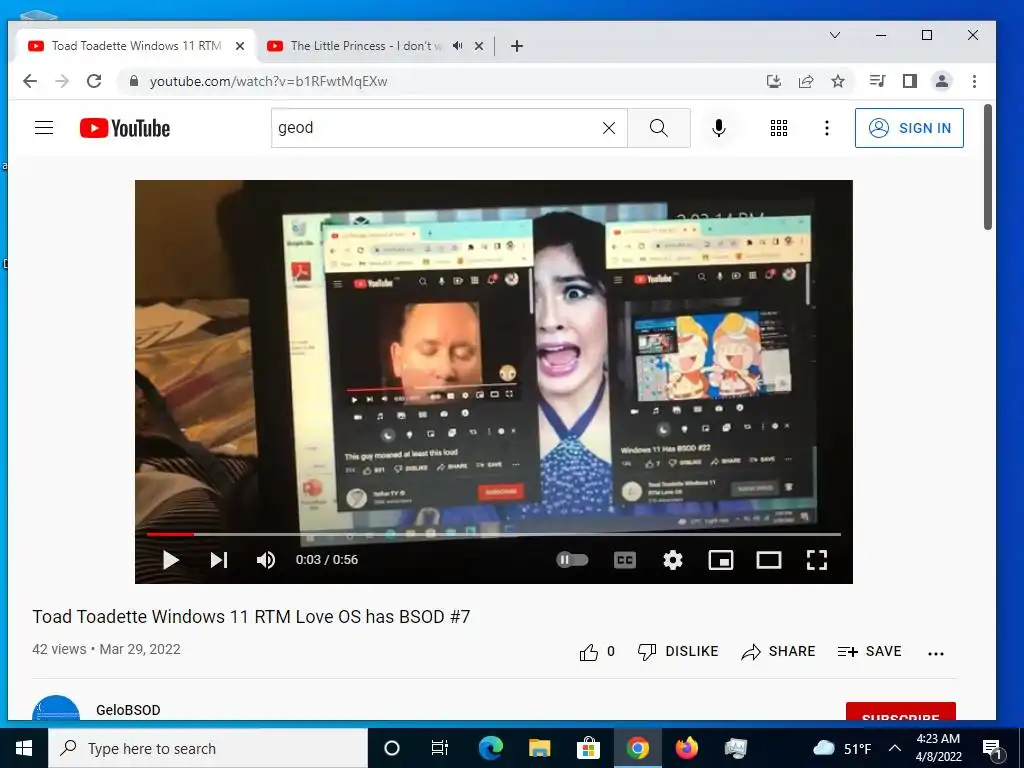Open YouTube apps grid
Viewport: 1024px width, 768px height.
pyautogui.click(x=778, y=128)
